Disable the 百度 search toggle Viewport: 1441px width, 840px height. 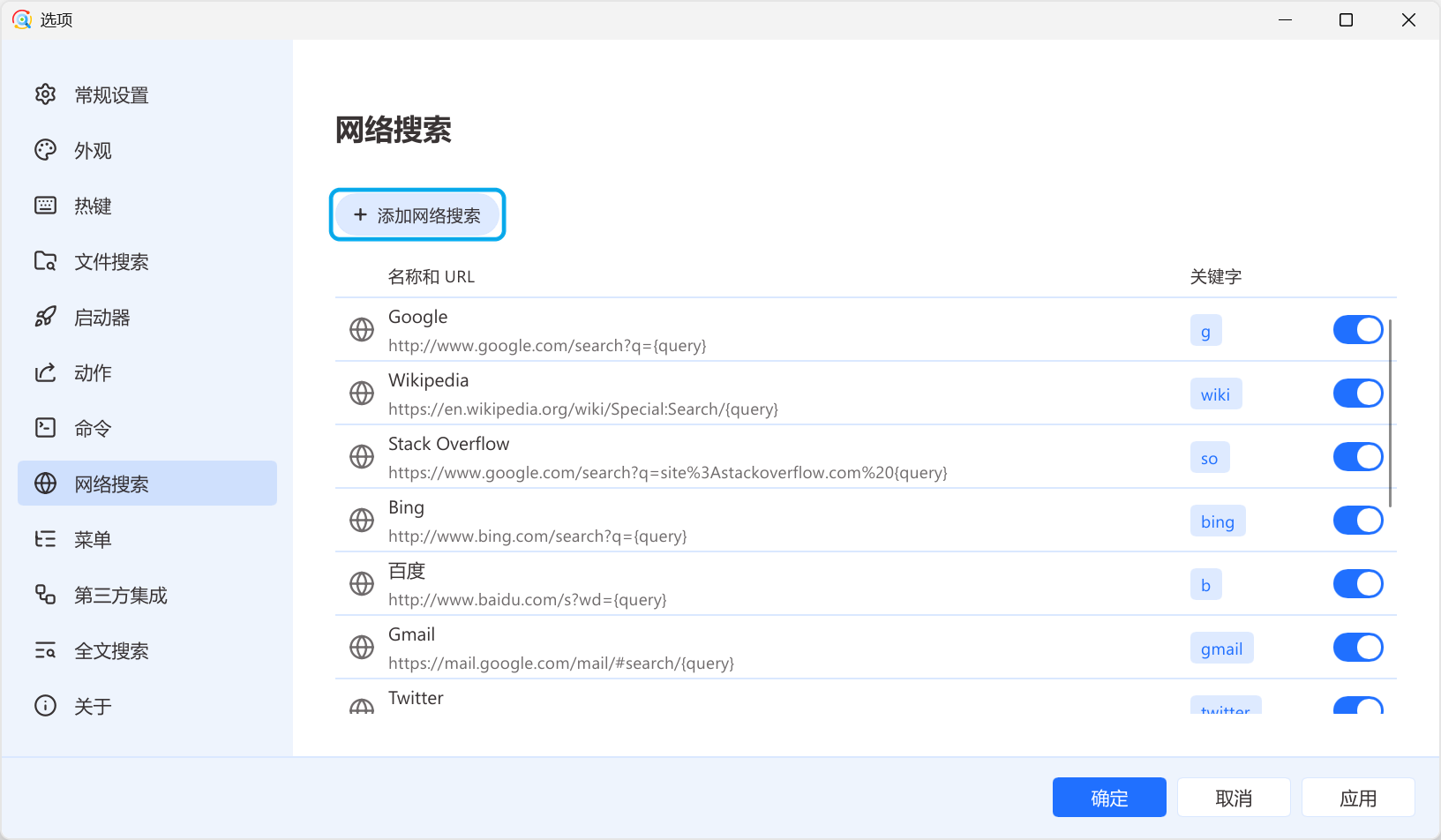1358,584
